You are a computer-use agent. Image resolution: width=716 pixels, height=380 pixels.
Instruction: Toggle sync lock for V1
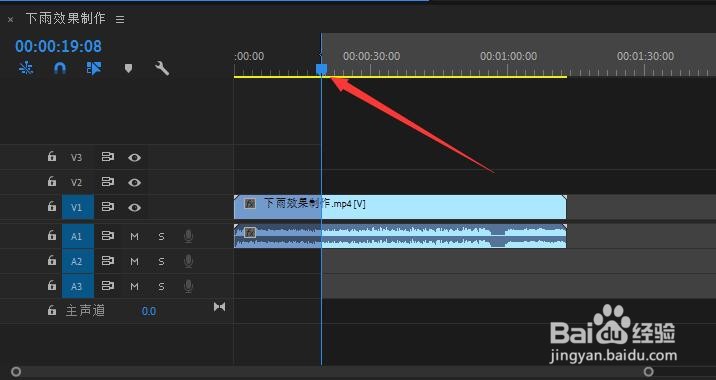(x=108, y=207)
